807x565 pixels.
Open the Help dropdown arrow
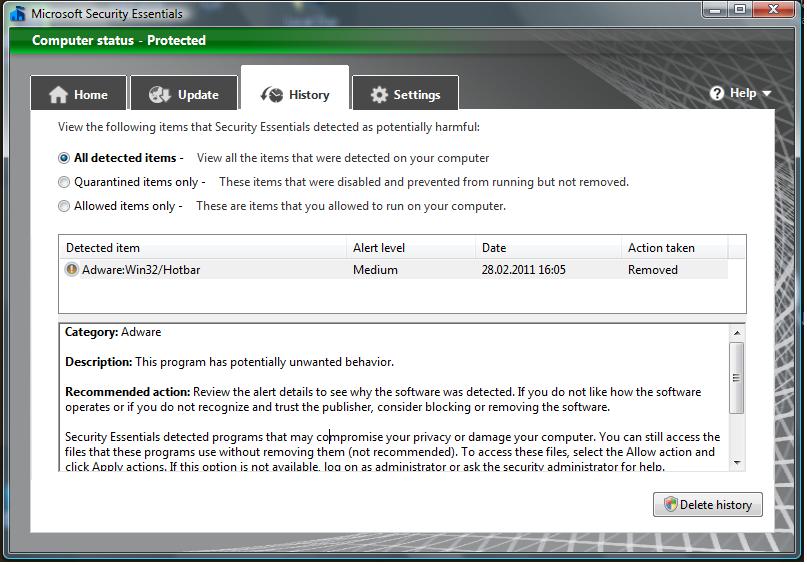click(766, 94)
